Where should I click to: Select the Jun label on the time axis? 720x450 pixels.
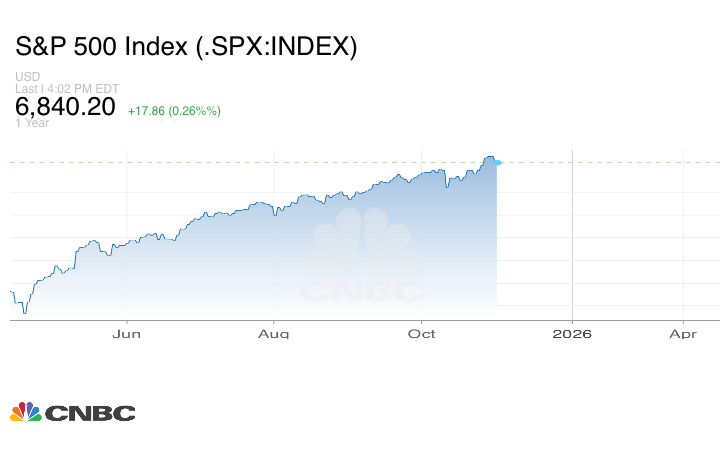pos(126,333)
